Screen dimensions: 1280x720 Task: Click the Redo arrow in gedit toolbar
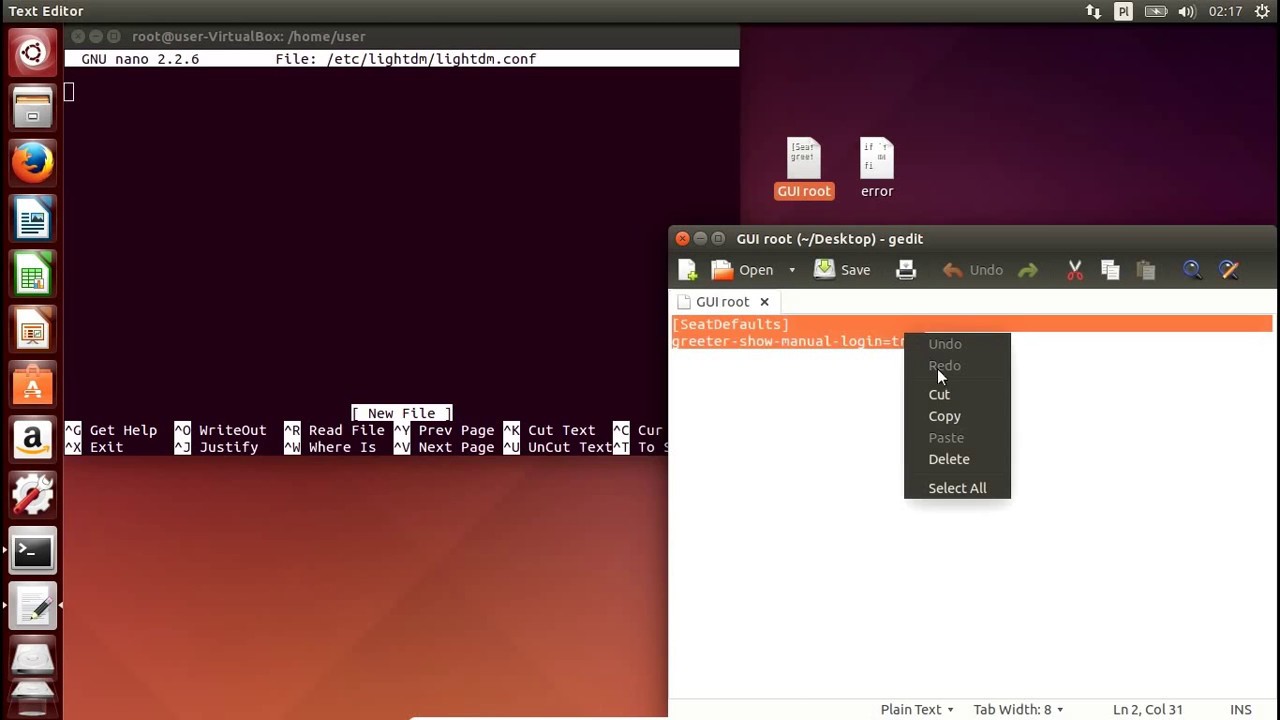coord(1028,270)
